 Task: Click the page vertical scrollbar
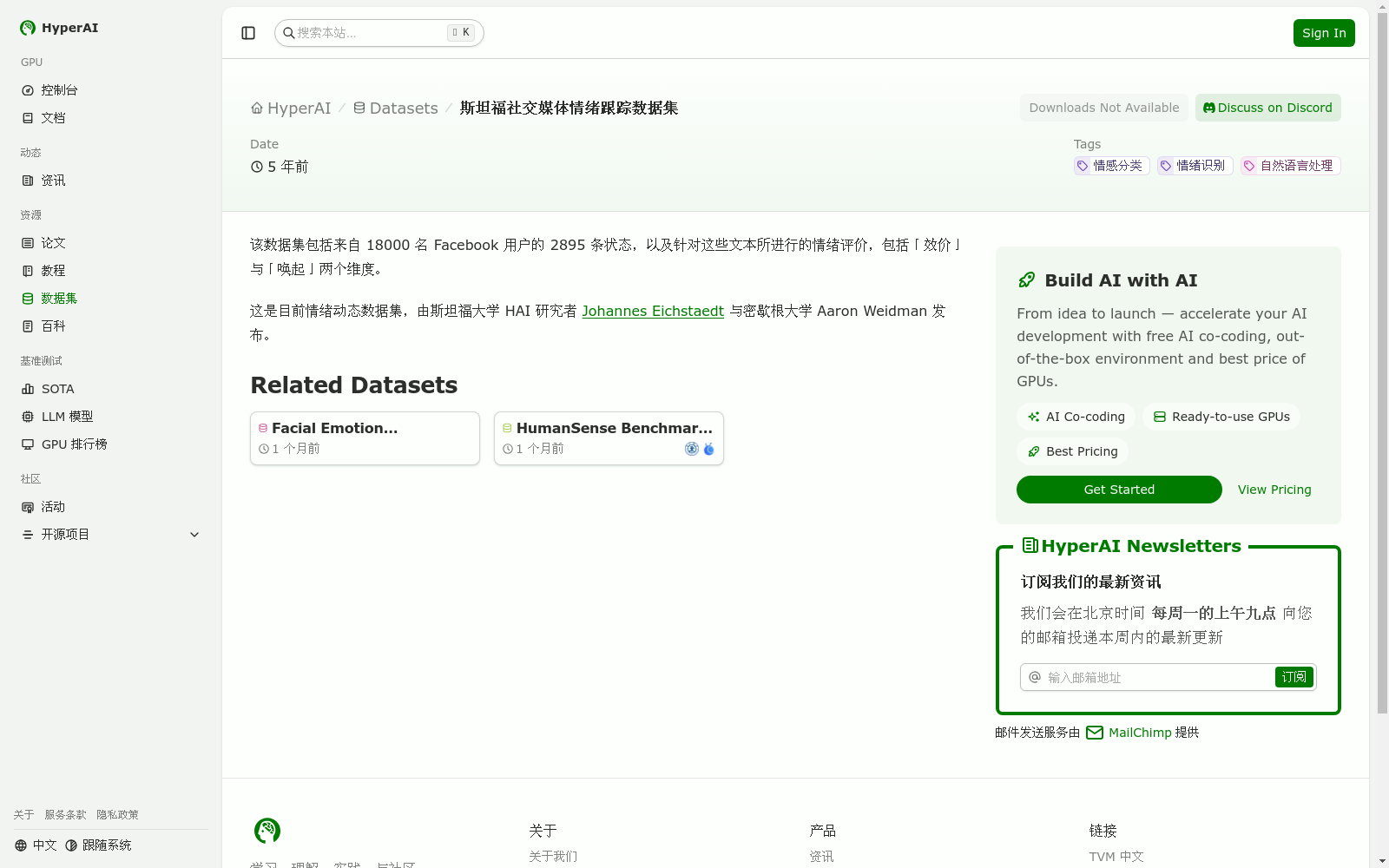[x=1382, y=363]
